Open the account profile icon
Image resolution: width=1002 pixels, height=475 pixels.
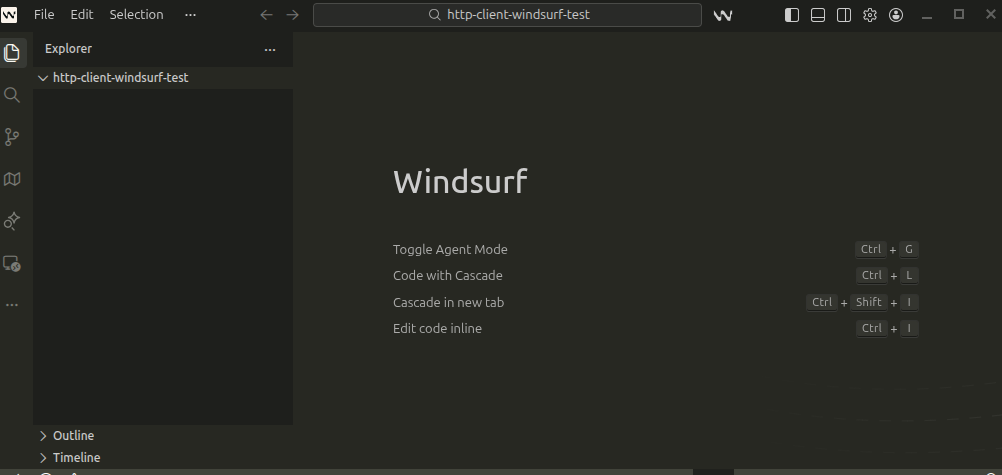[x=896, y=15]
